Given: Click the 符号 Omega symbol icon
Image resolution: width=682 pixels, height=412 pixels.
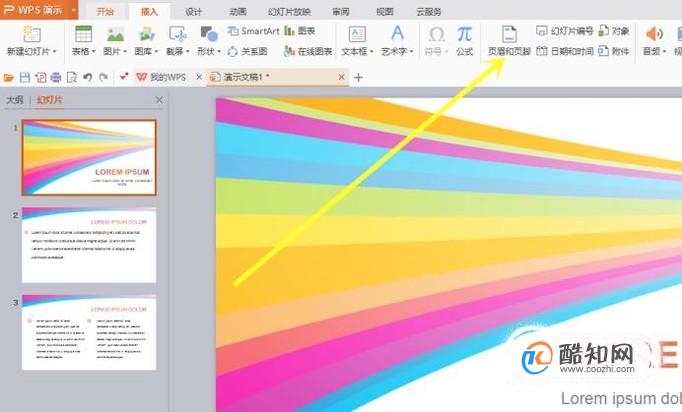Looking at the screenshot, I should pyautogui.click(x=436, y=34).
